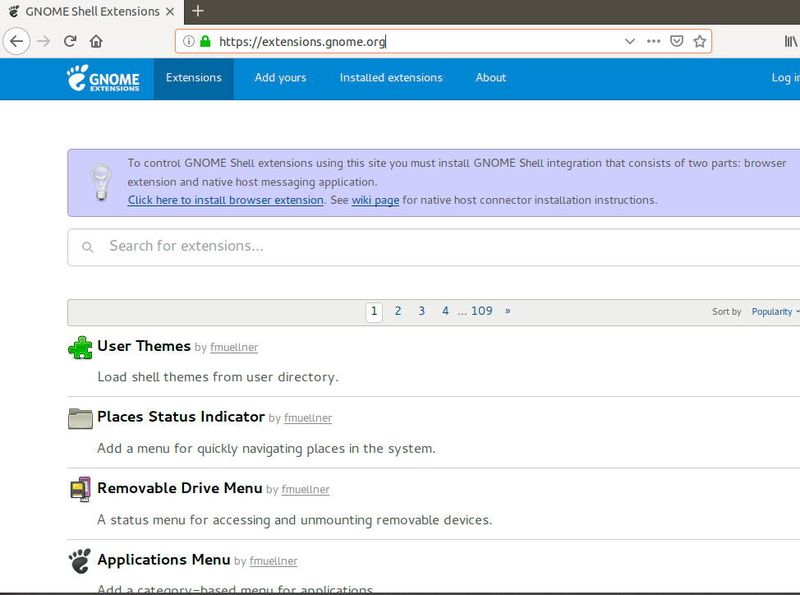Select the Add yours navigation item

click(x=280, y=78)
